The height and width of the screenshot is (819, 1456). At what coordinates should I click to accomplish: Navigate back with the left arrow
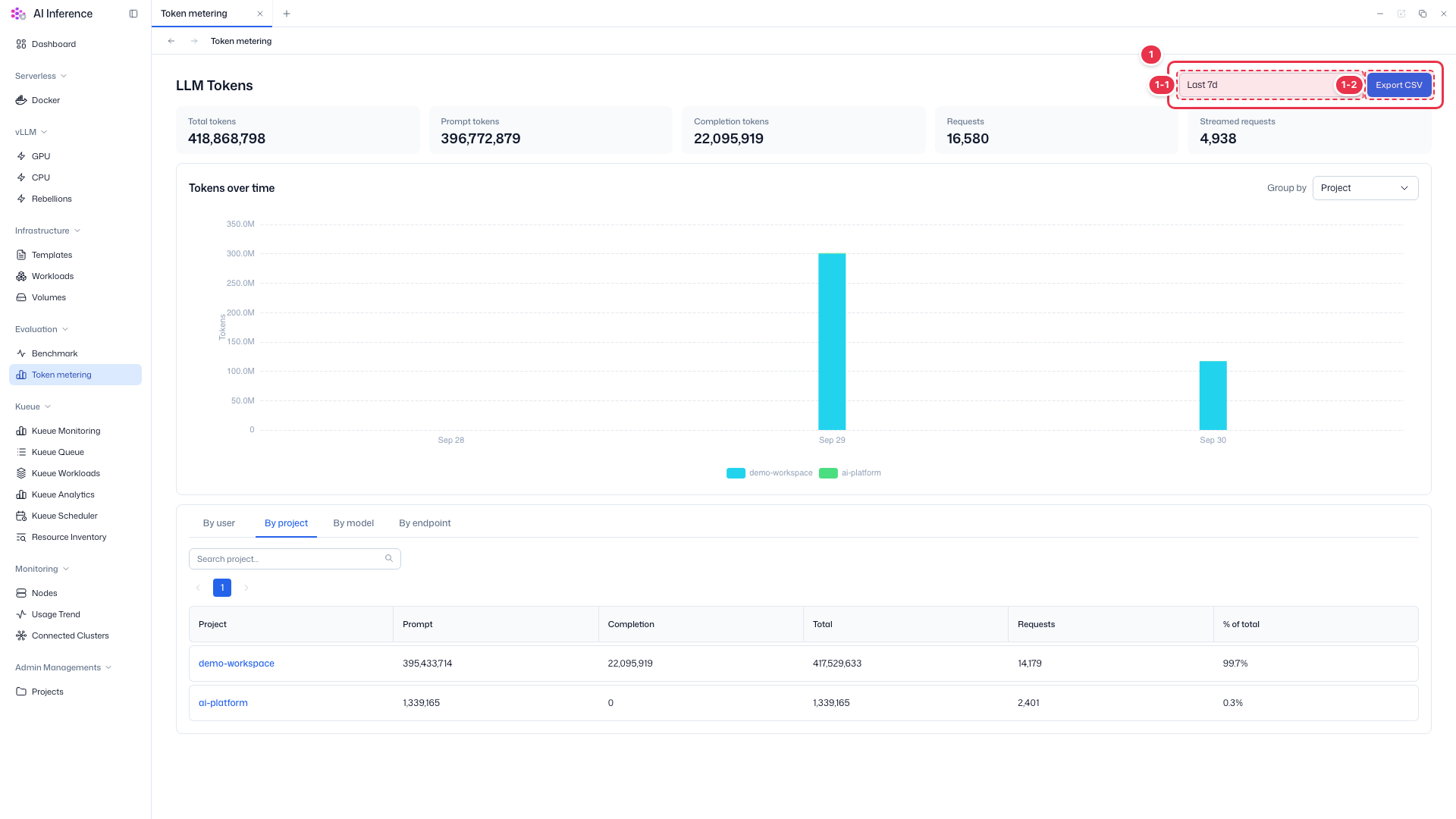tap(171, 41)
